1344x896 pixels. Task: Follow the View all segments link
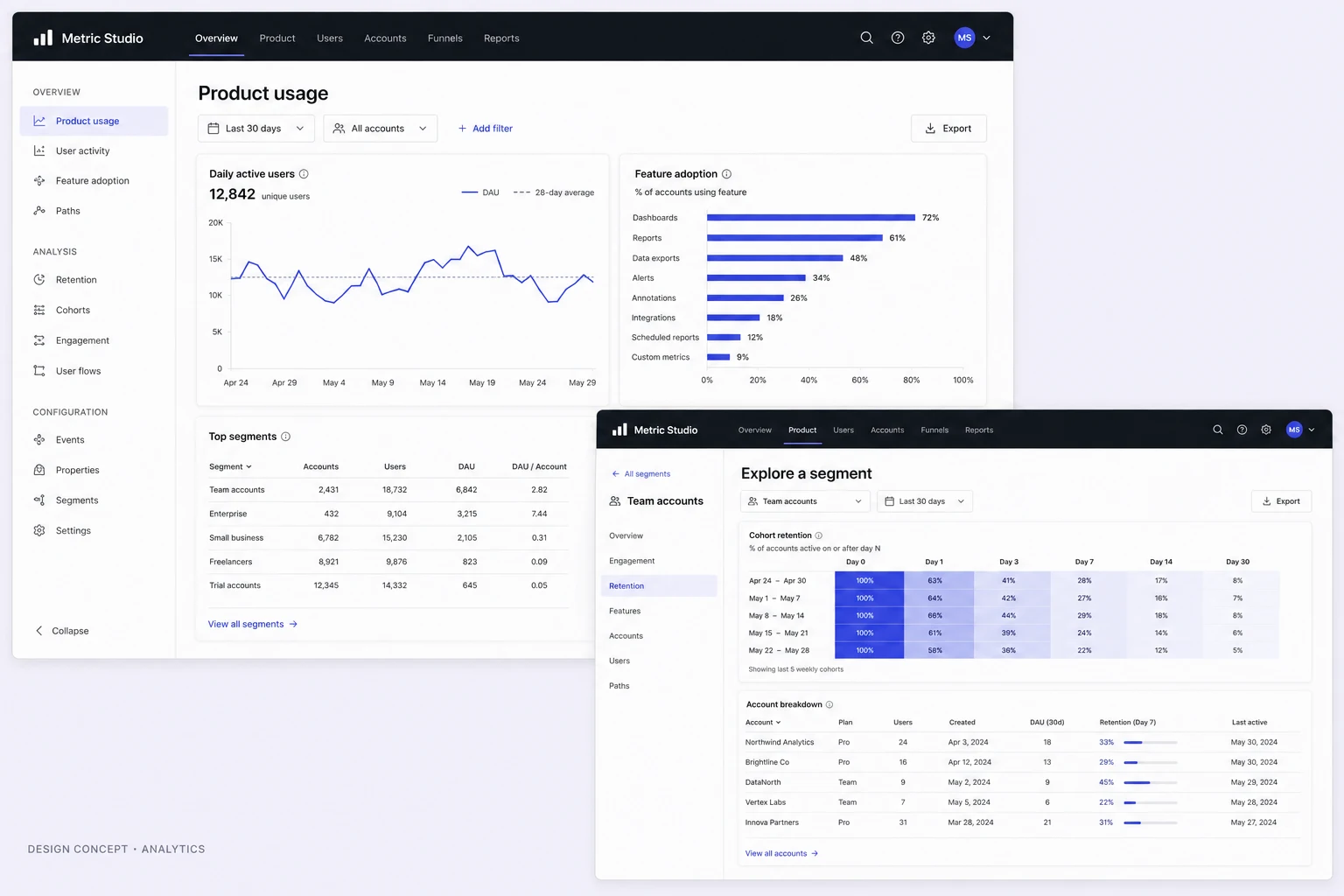253,624
